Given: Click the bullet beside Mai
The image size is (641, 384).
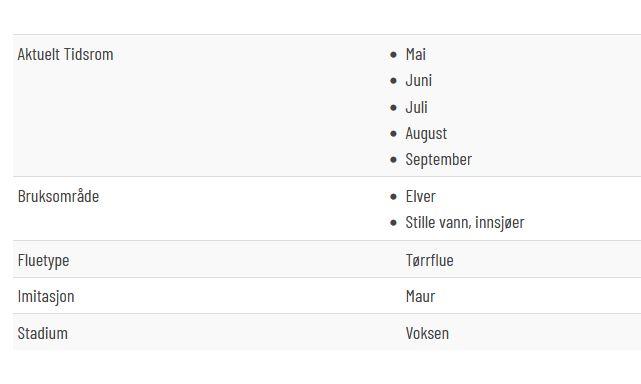Looking at the screenshot, I should (x=393, y=54).
